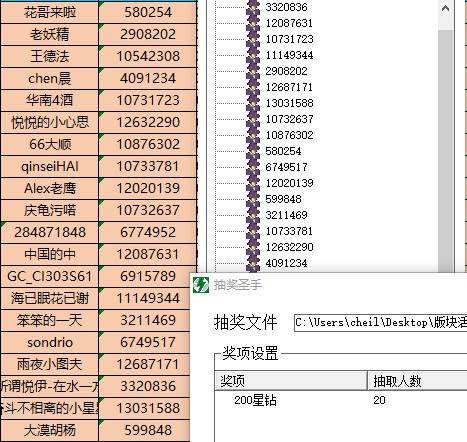Select tree entry 10732637

click(x=289, y=119)
